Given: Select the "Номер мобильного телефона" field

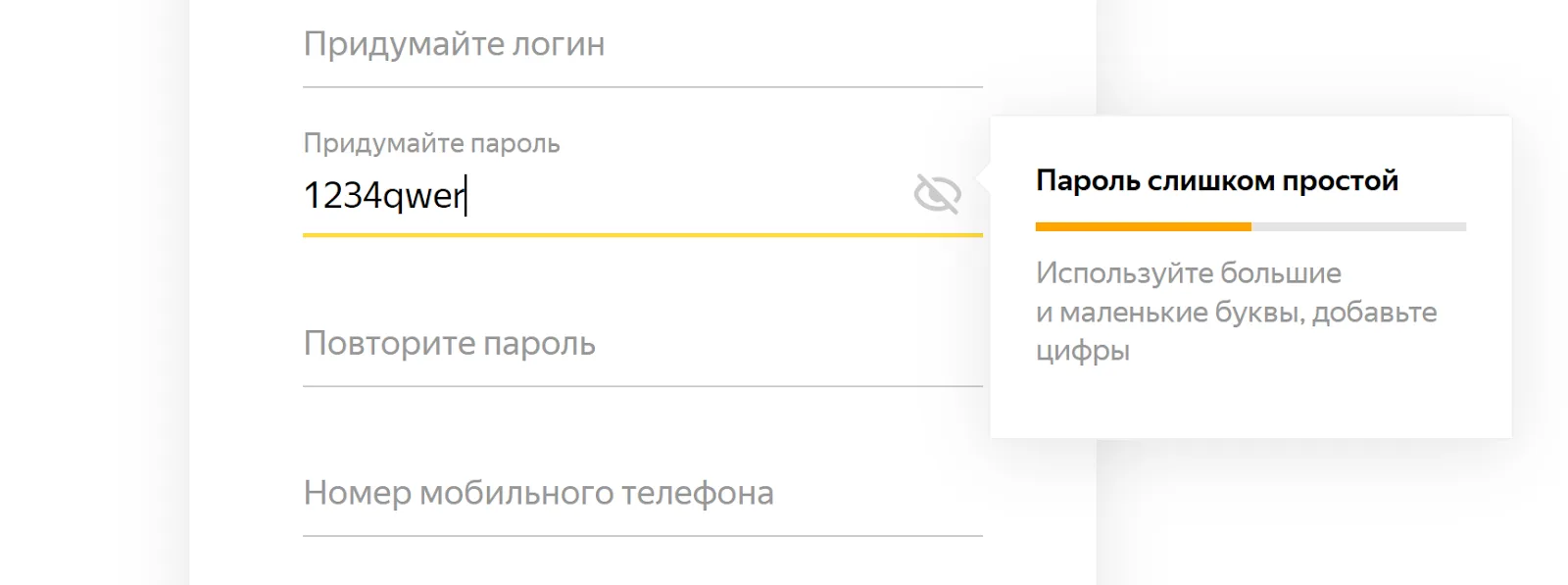Looking at the screenshot, I should [x=643, y=493].
